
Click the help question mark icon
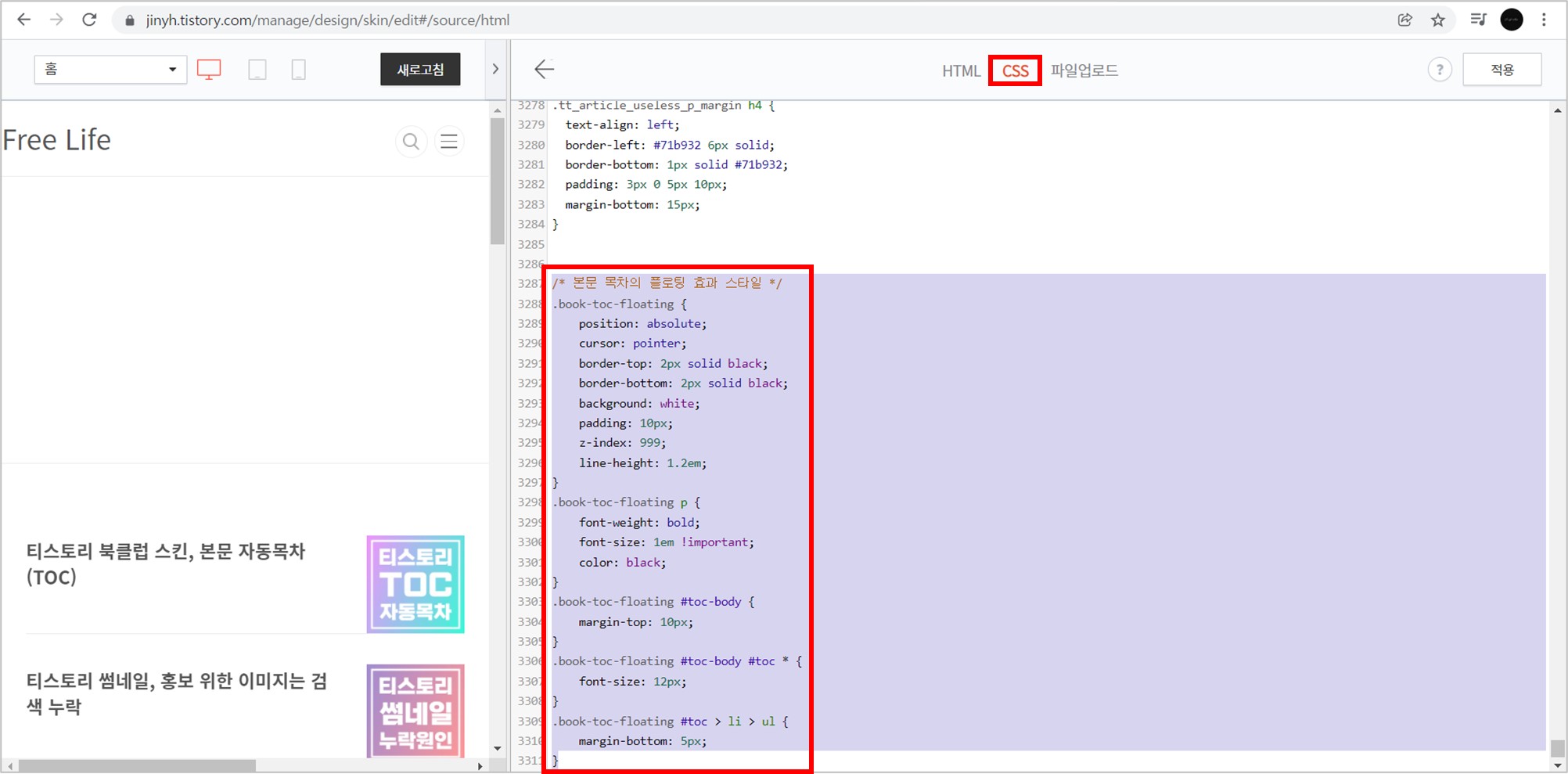1440,69
